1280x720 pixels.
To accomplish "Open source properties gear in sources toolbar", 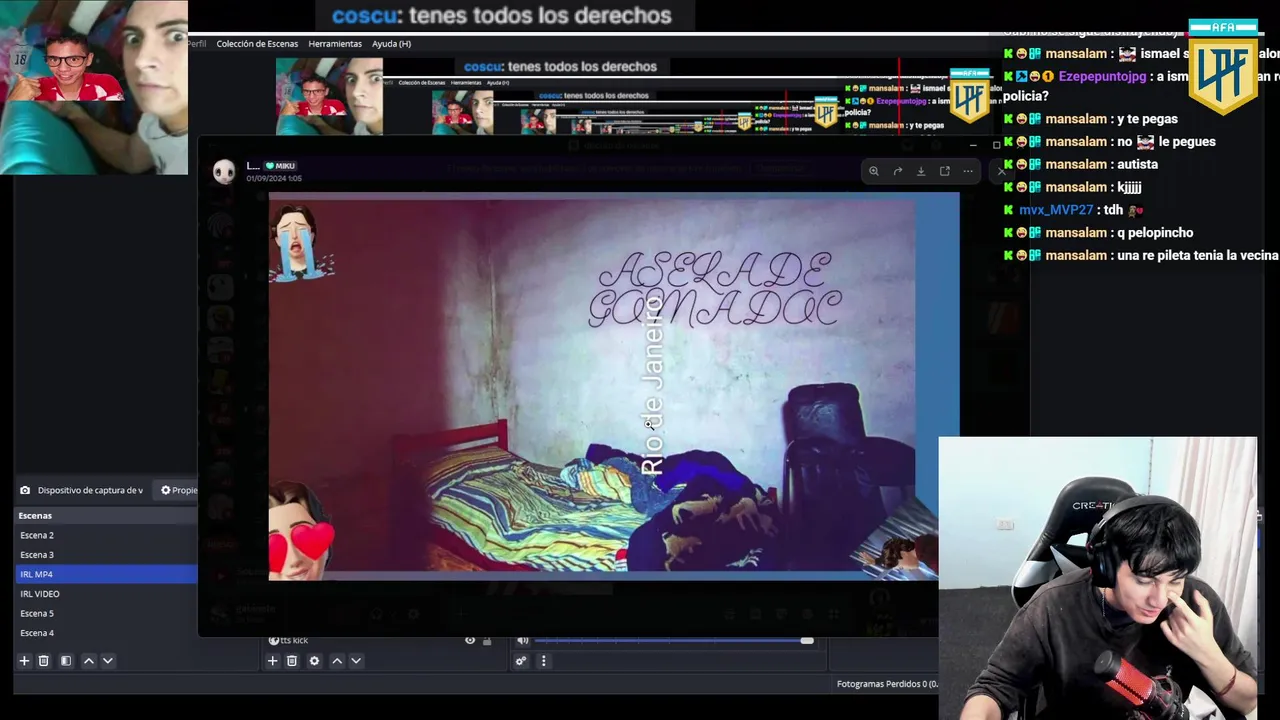I will pos(314,661).
